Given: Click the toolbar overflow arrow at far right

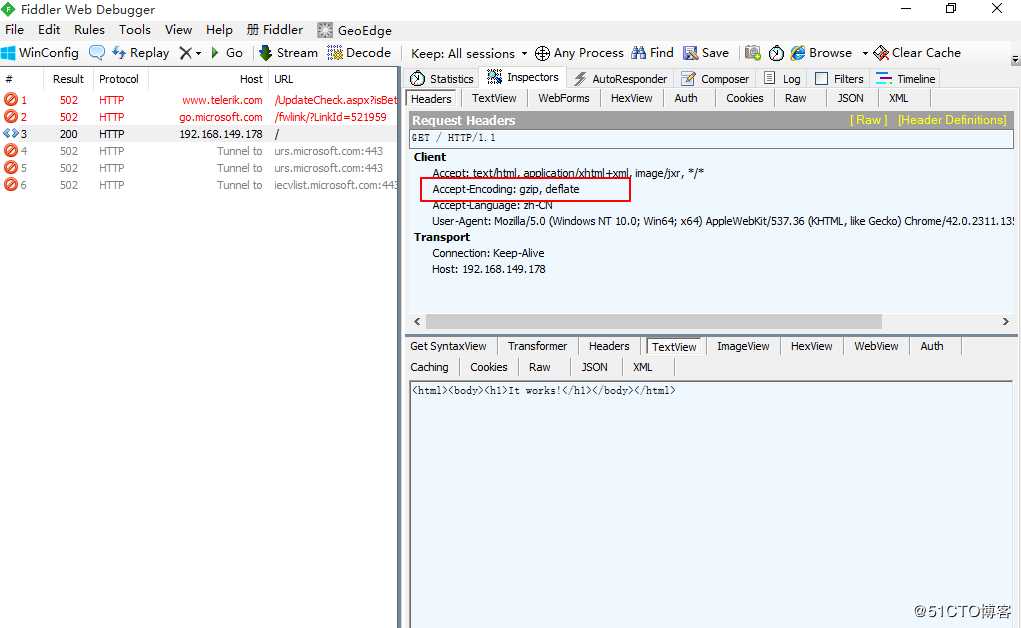Looking at the screenshot, I should pyautogui.click(x=1015, y=59).
